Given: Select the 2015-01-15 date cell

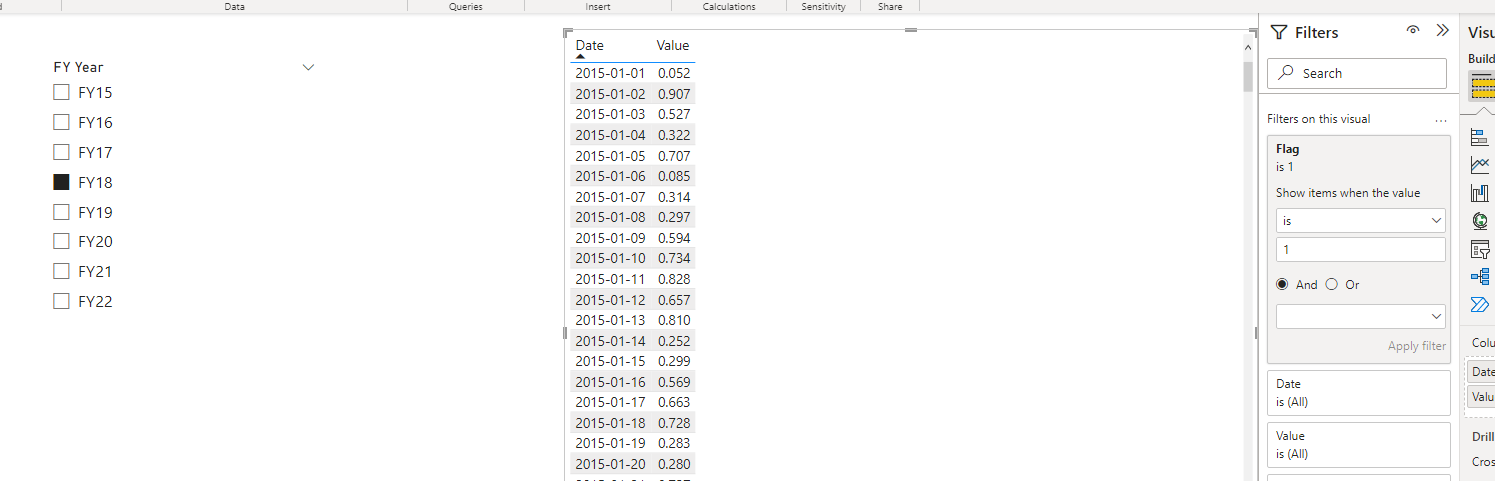Looking at the screenshot, I should tap(610, 361).
